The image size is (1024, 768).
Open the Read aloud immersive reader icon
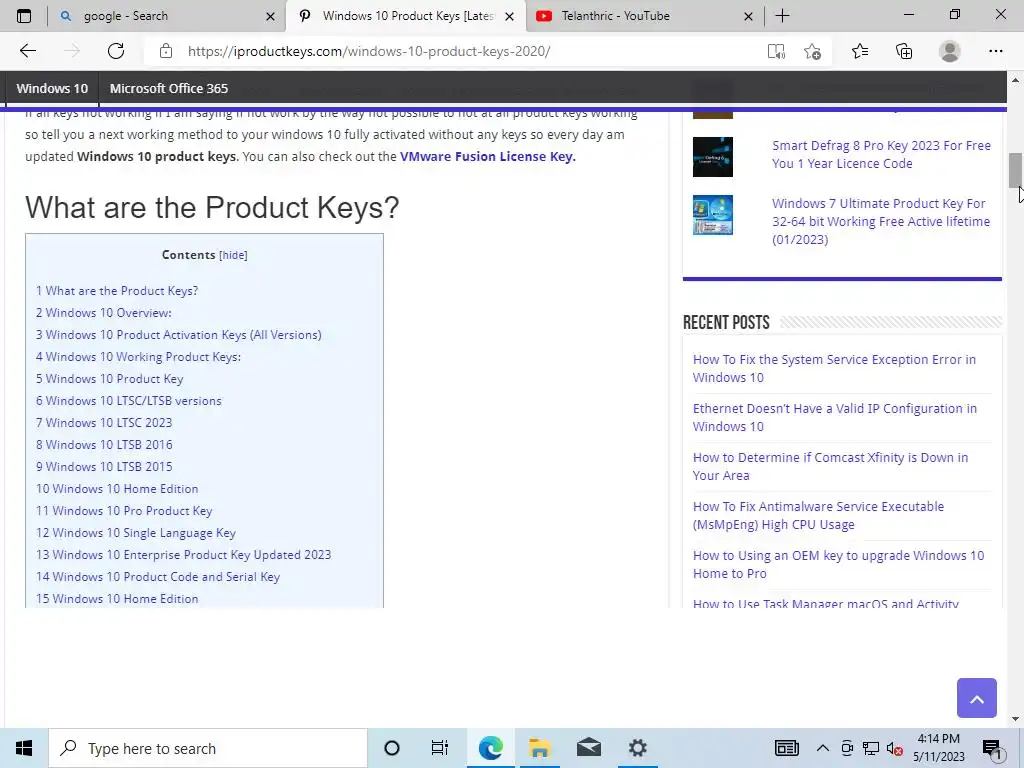point(776,51)
